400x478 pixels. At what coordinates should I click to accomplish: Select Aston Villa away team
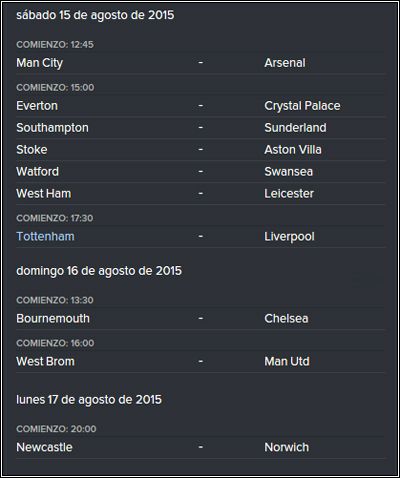293,150
